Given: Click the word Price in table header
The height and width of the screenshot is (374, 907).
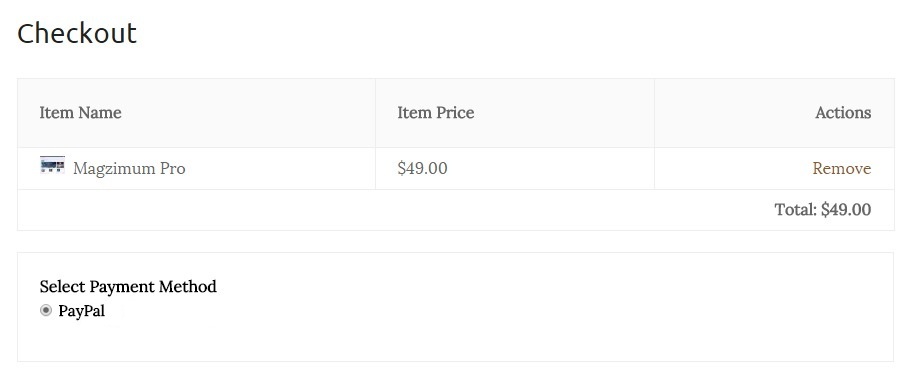Looking at the screenshot, I should click(454, 112).
